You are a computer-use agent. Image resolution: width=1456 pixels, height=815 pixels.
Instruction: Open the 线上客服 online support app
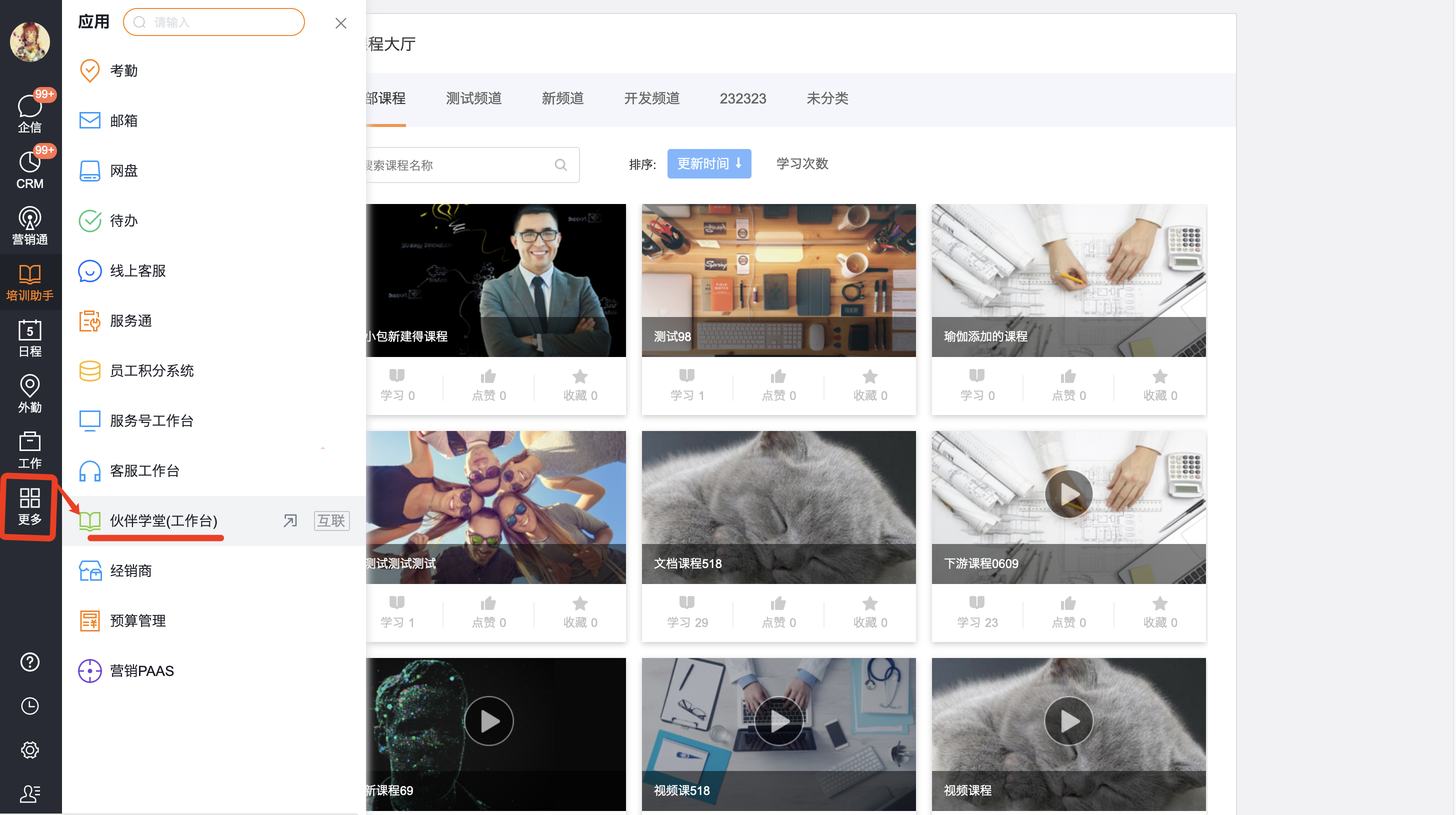pyautogui.click(x=213, y=270)
